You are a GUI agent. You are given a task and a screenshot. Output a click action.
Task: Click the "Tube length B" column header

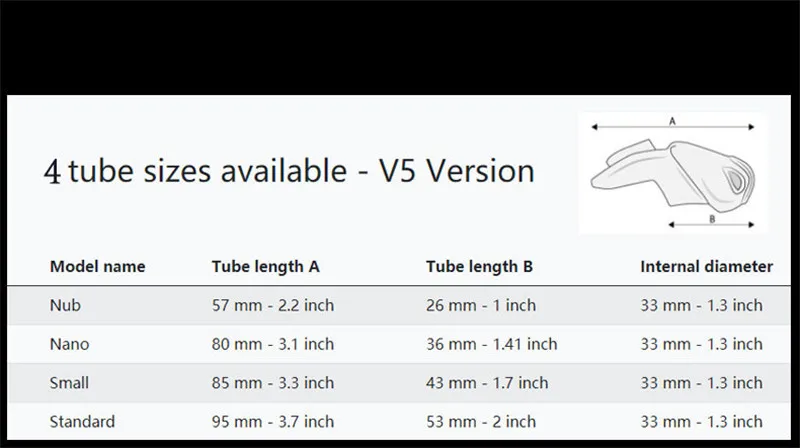coord(479,266)
